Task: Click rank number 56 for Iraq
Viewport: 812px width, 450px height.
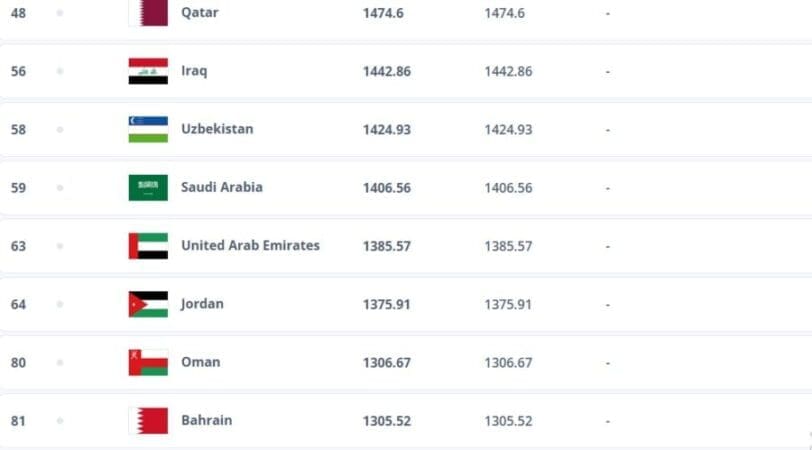Action: 18,71
